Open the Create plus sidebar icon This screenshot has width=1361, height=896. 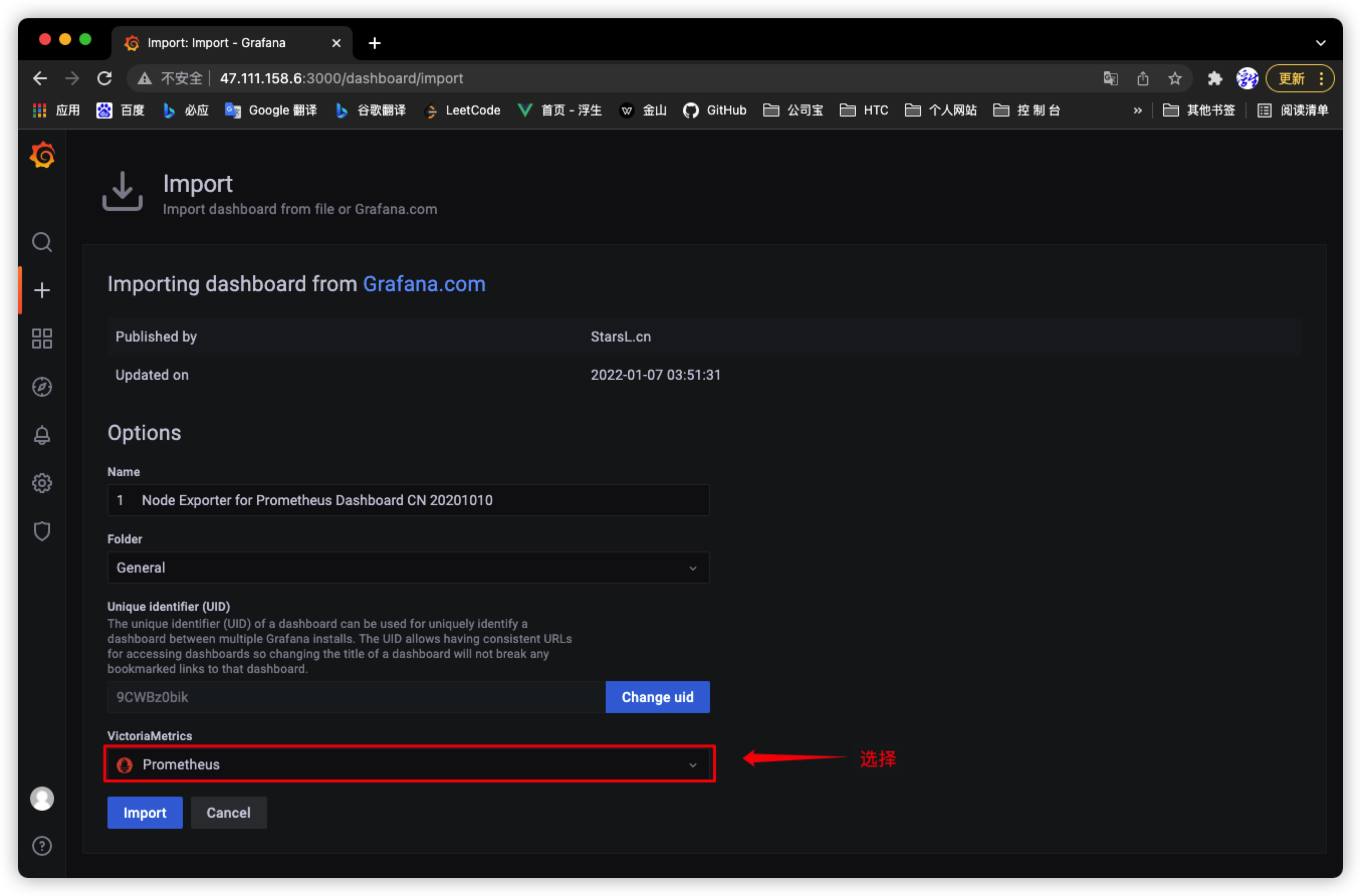tap(42, 290)
